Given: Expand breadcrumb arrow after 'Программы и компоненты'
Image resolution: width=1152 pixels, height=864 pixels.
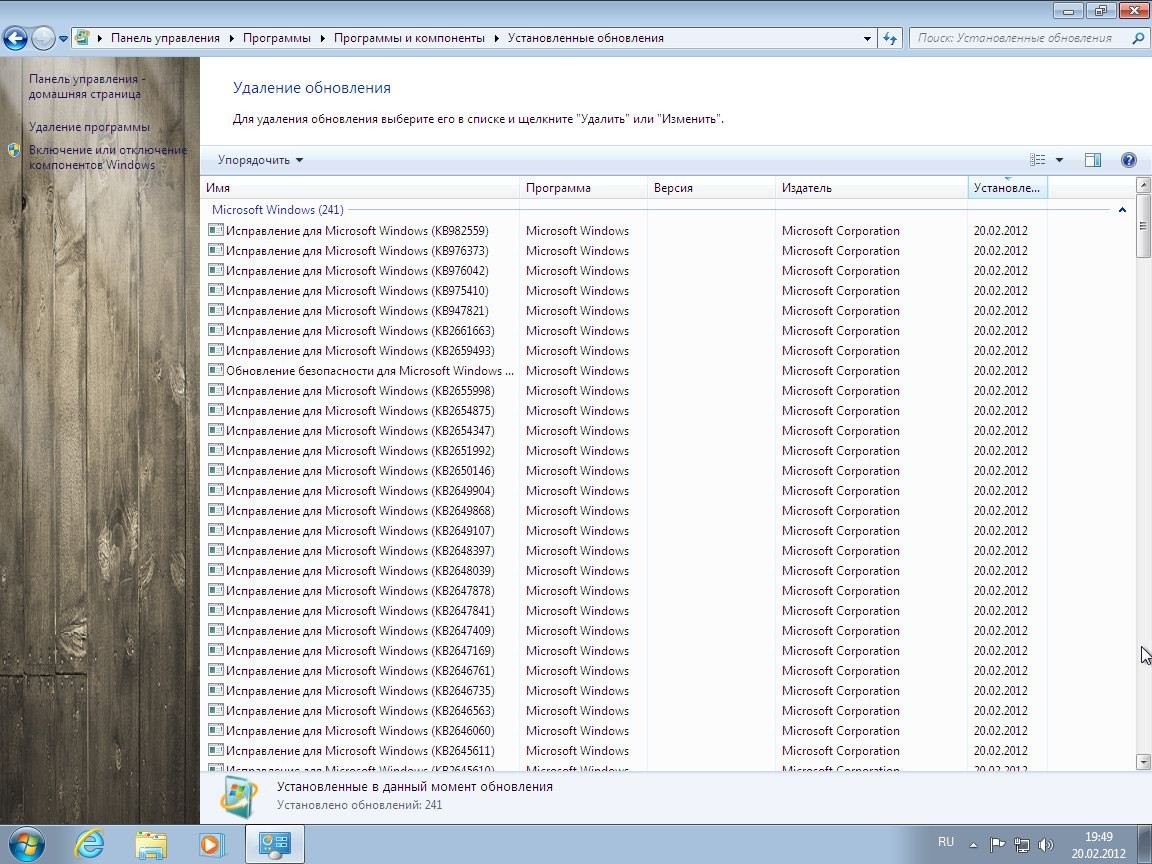Looking at the screenshot, I should 497,38.
